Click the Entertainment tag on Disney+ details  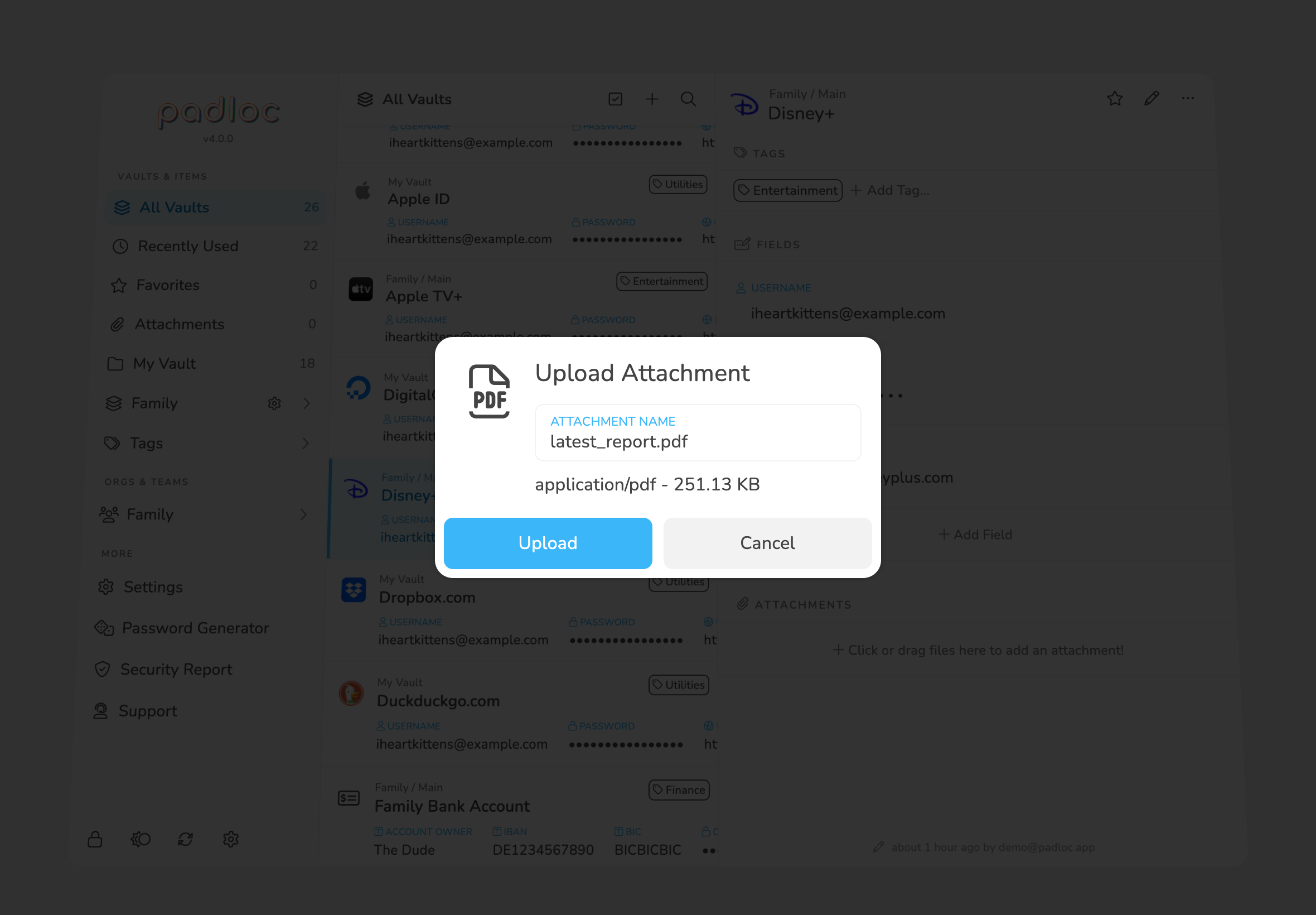(788, 190)
